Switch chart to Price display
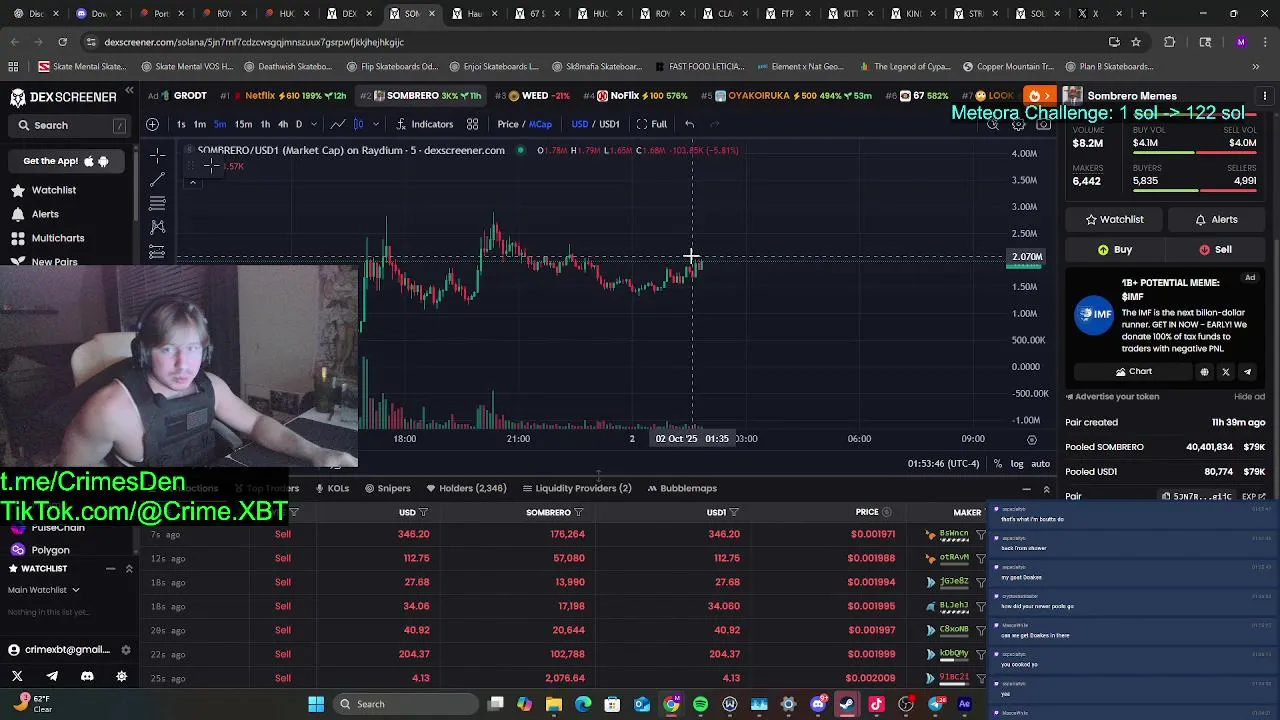The height and width of the screenshot is (720, 1280). pos(508,124)
